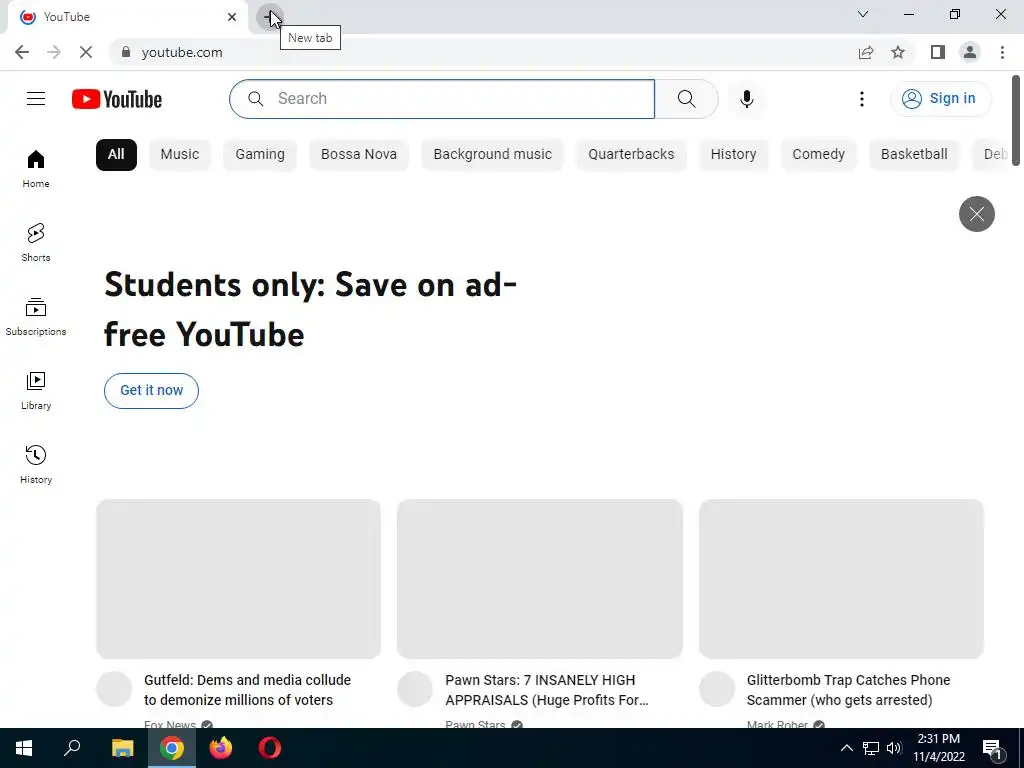The image size is (1024, 768).
Task: Launch Firefox from taskbar
Action: [221, 748]
